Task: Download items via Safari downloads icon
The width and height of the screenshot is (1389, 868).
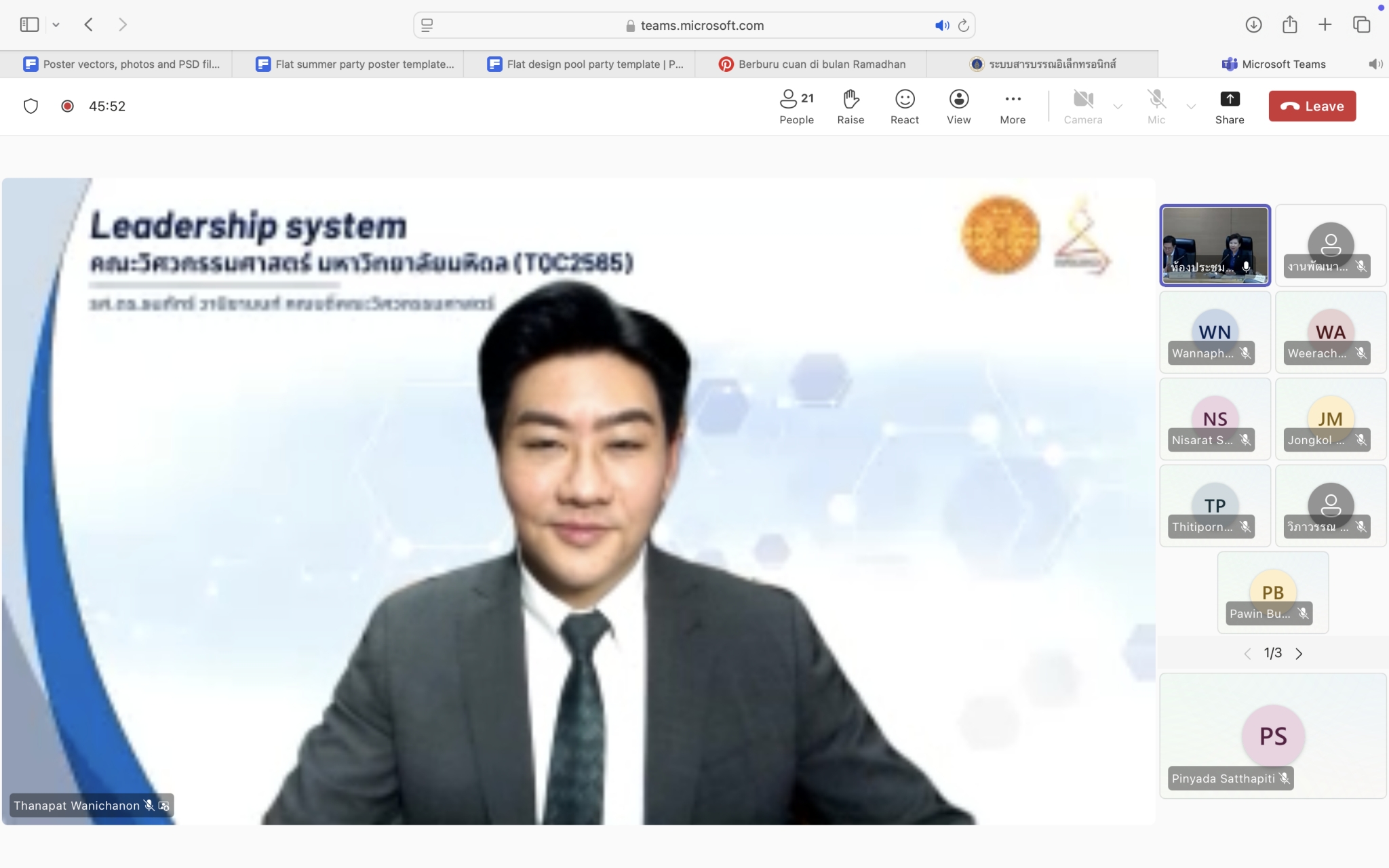Action: 1253,25
